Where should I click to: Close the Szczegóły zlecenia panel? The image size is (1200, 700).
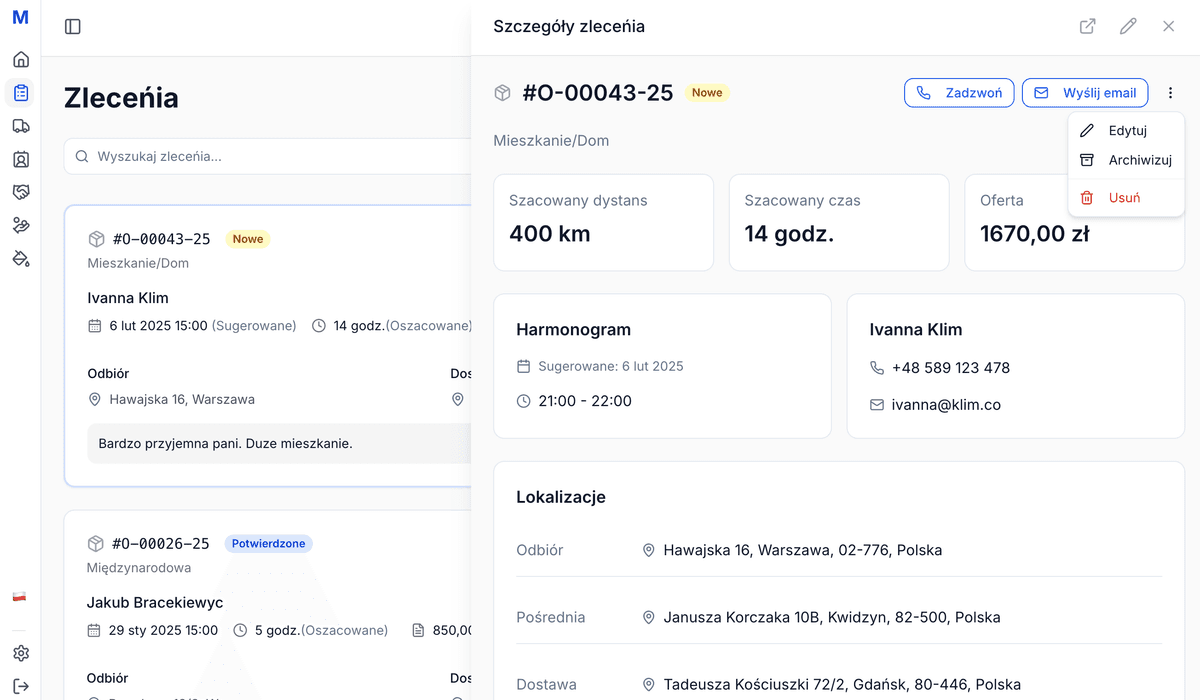click(1169, 27)
